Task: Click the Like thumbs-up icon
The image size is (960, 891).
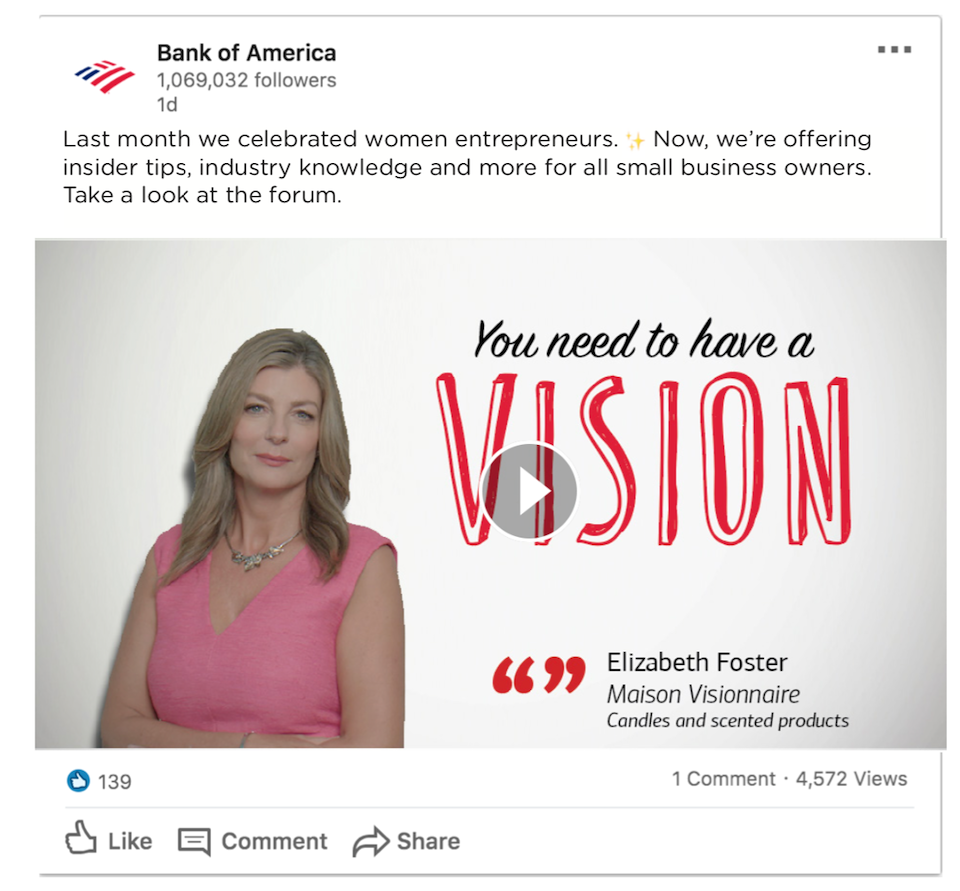Action: (81, 837)
